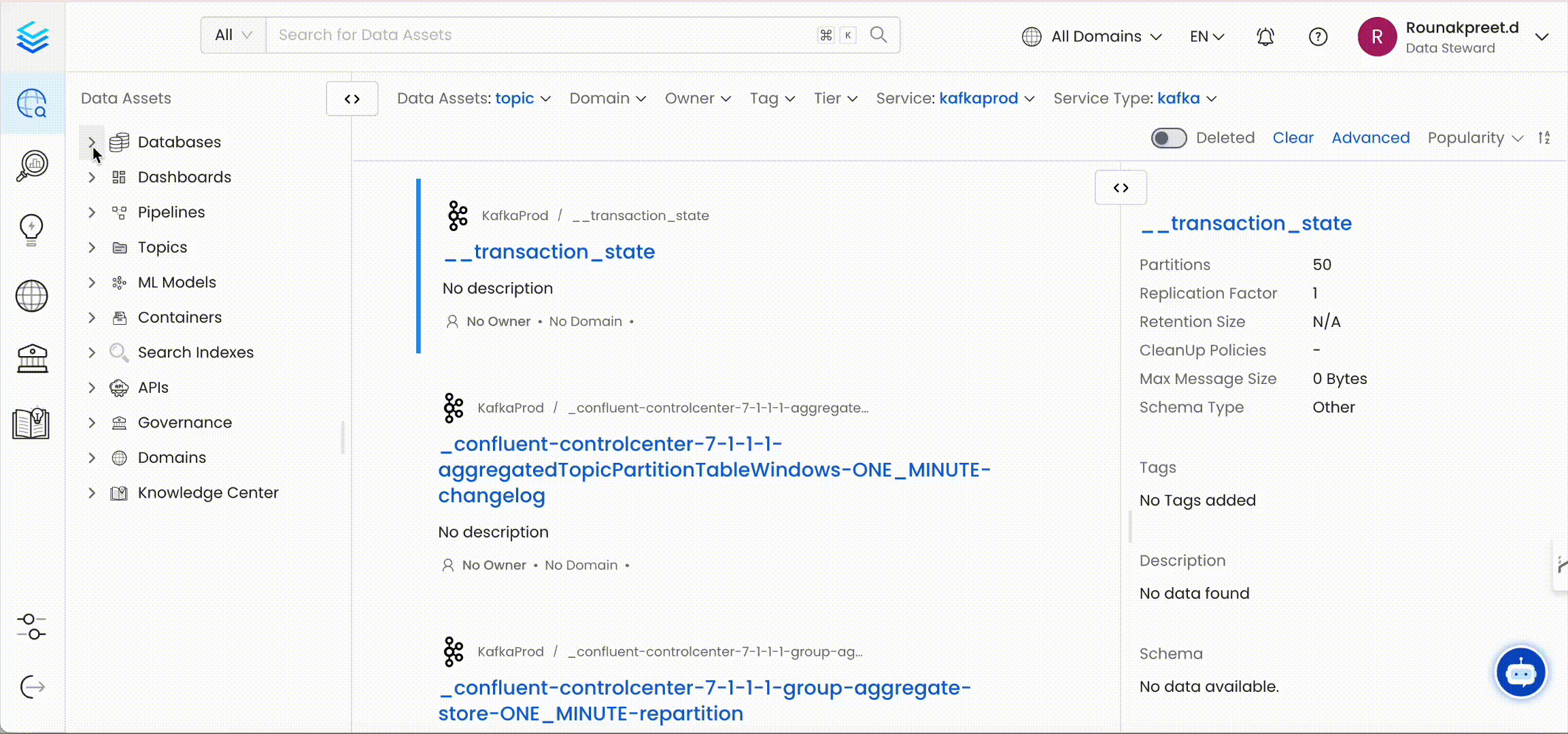
Task: Click the sort order A-Z icon
Action: click(x=1544, y=138)
